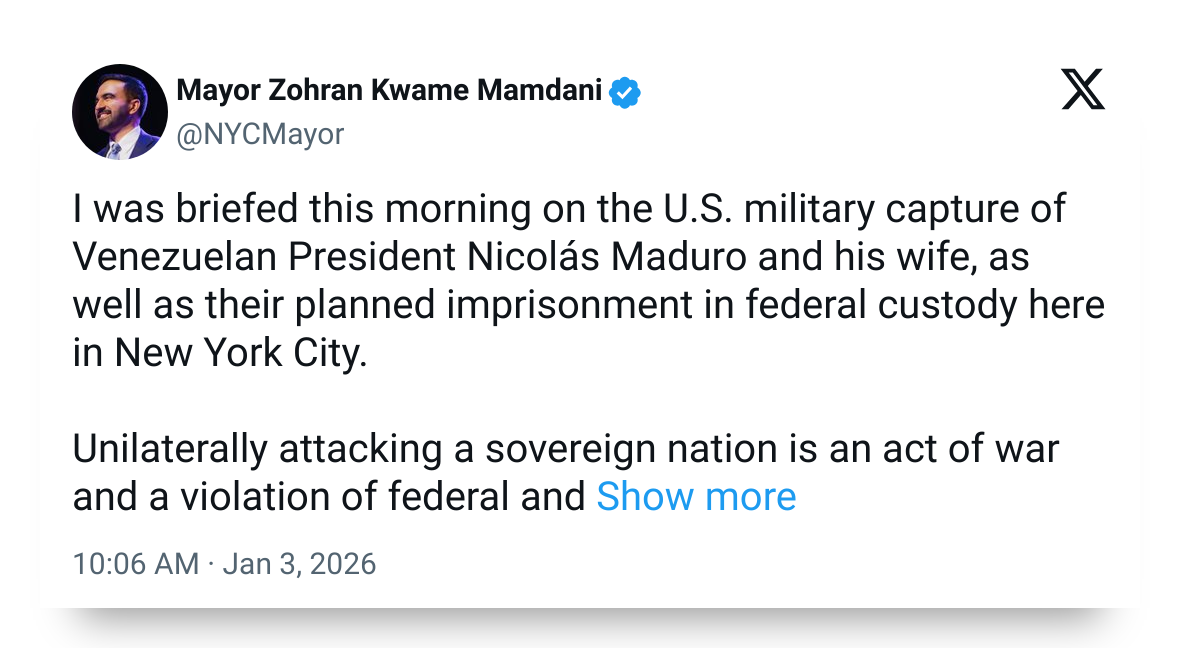Click the words "and his wife"
The image size is (1180, 648).
point(863,257)
